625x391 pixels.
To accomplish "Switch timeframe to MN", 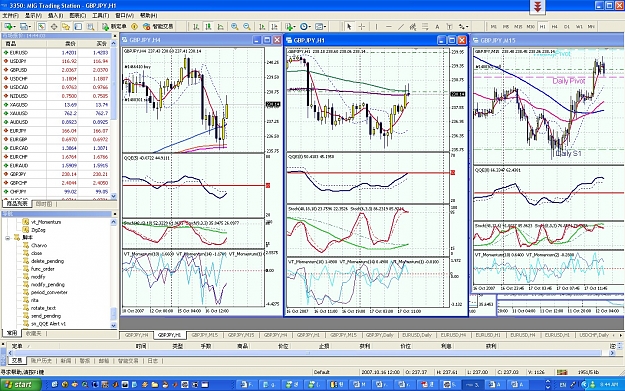I will tap(591, 26).
